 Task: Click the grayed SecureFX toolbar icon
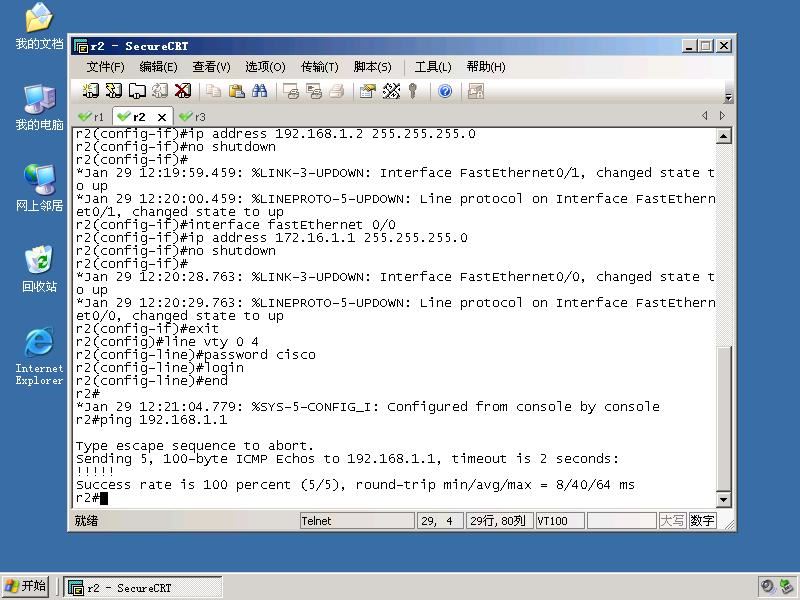pos(476,91)
